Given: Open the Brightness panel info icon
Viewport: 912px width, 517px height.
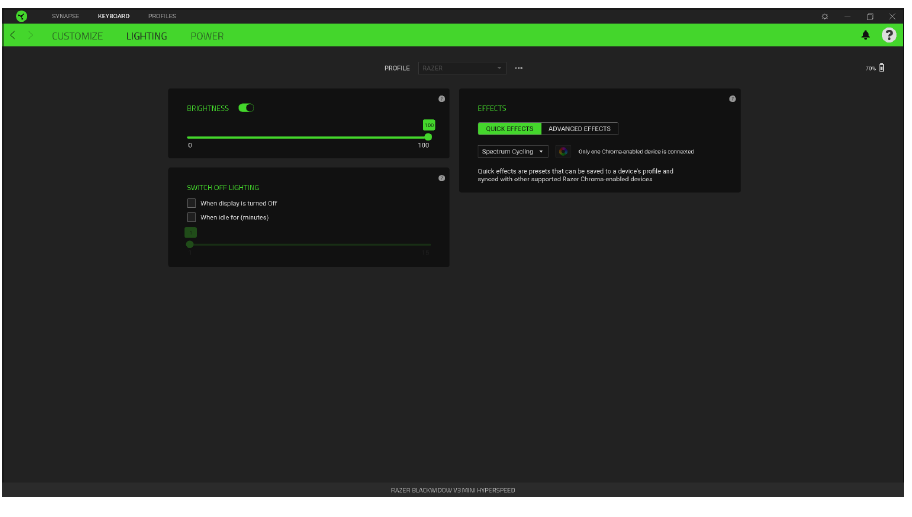Looking at the screenshot, I should 442,99.
